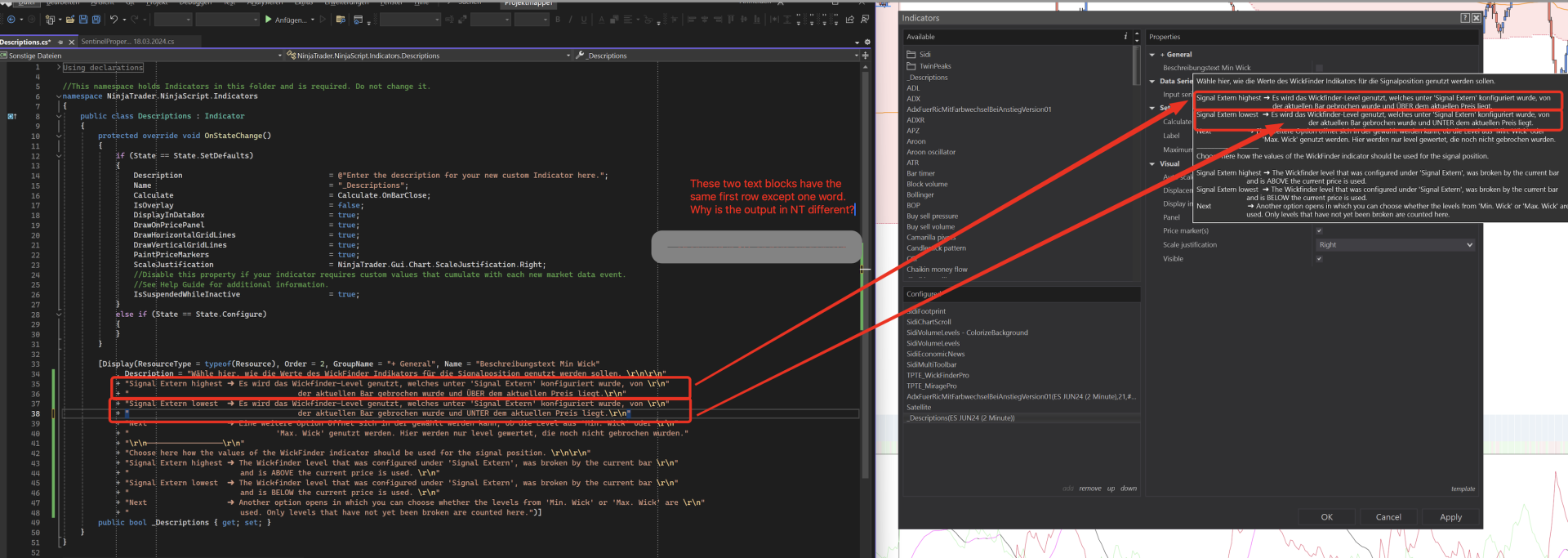Click the Bold B formatting icon

coord(558,20)
